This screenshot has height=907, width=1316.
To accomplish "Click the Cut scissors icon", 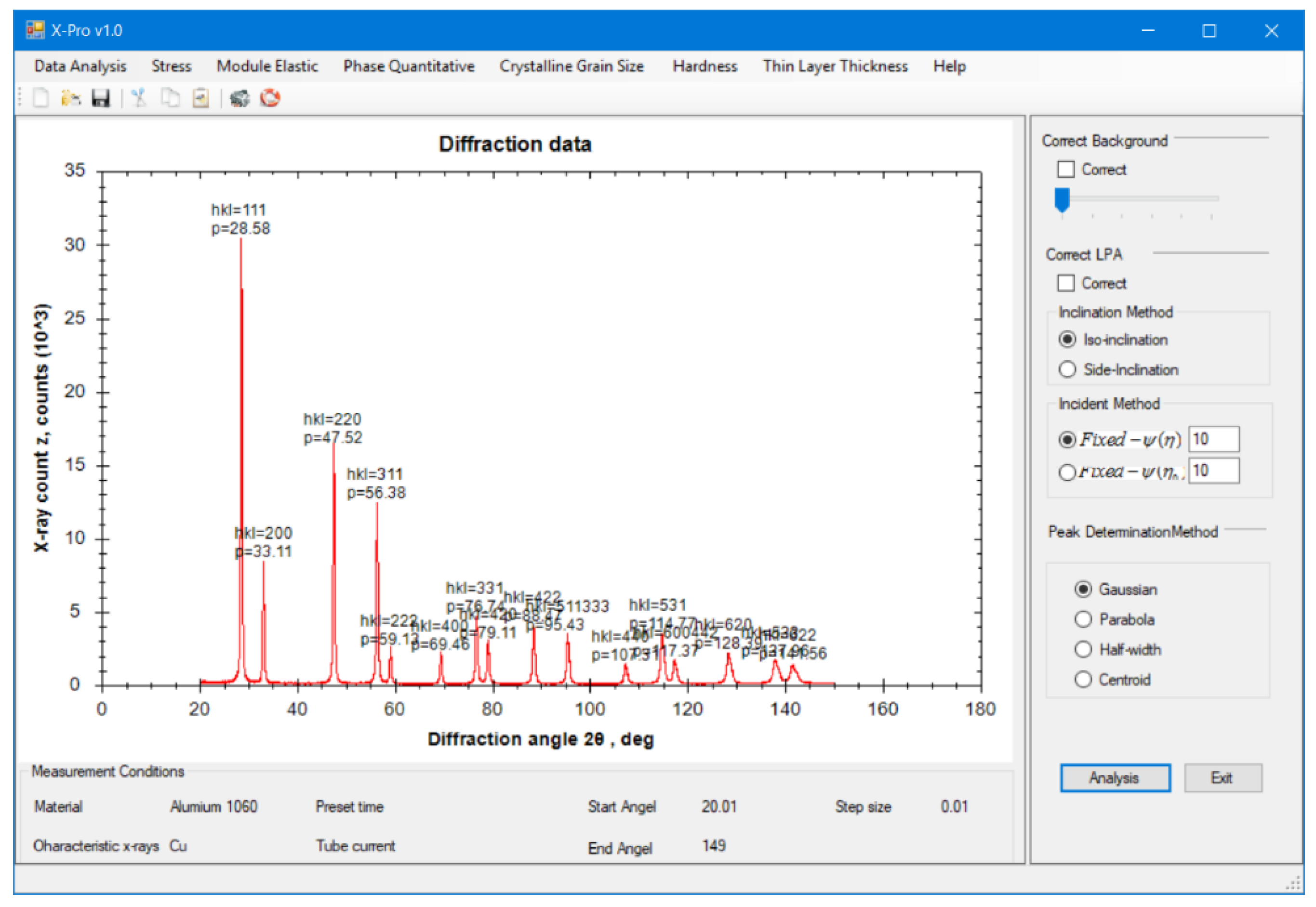I will pyautogui.click(x=139, y=98).
